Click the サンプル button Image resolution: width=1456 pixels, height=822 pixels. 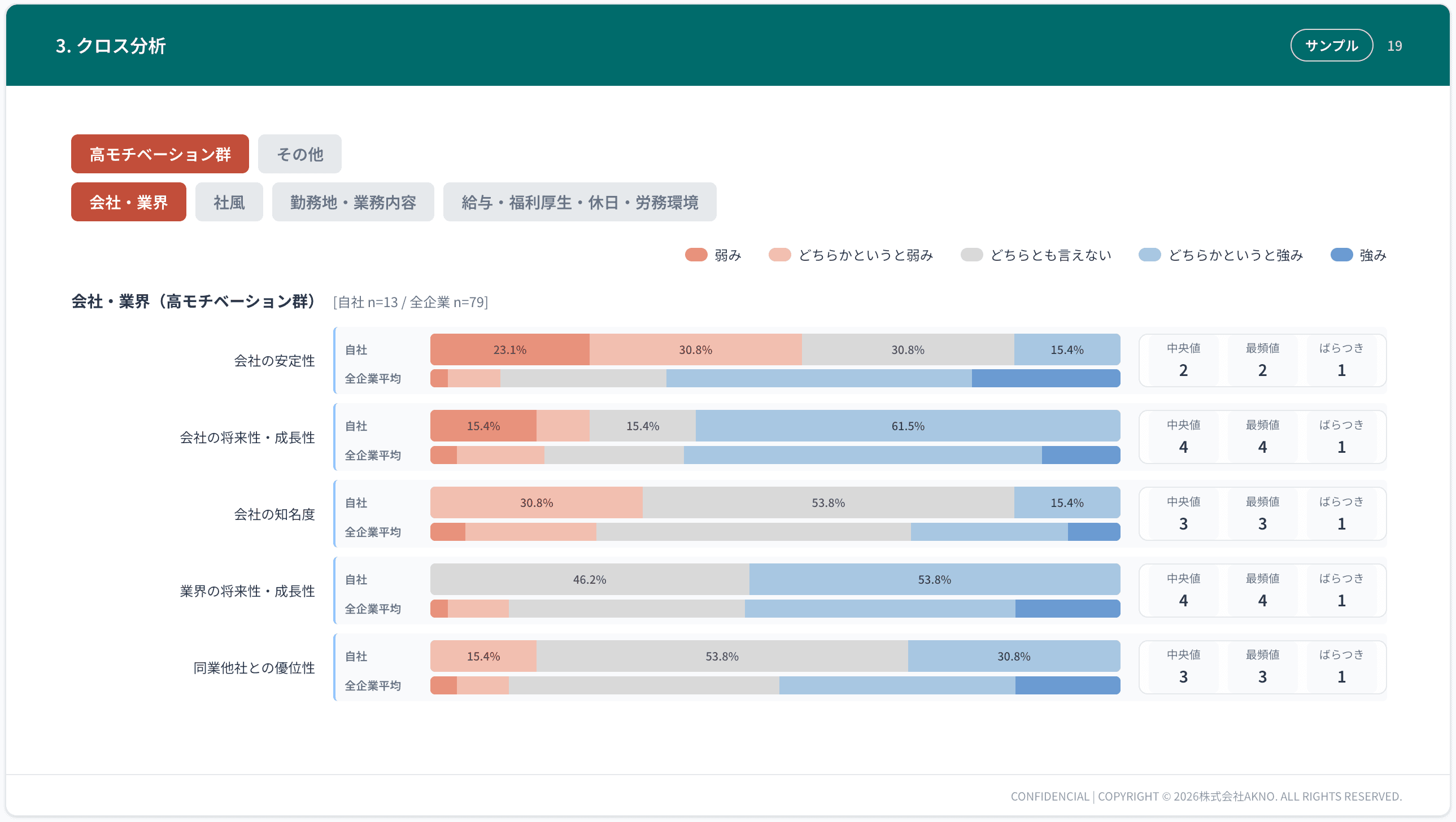1332,45
